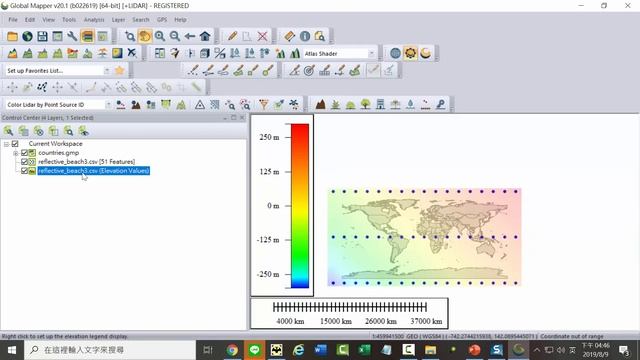Open Chrome from the taskbar
The height and width of the screenshot is (360, 640).
click(x=232, y=350)
